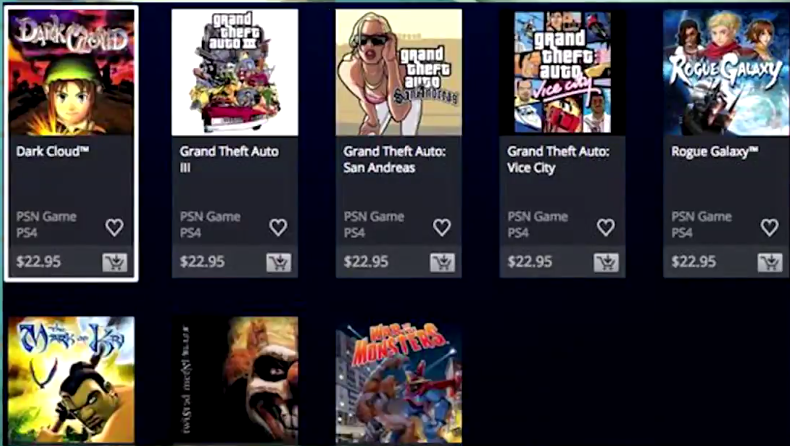Add Rogue Galaxy to the shopping cart
Viewport: 790px width, 446px height.
(770, 263)
